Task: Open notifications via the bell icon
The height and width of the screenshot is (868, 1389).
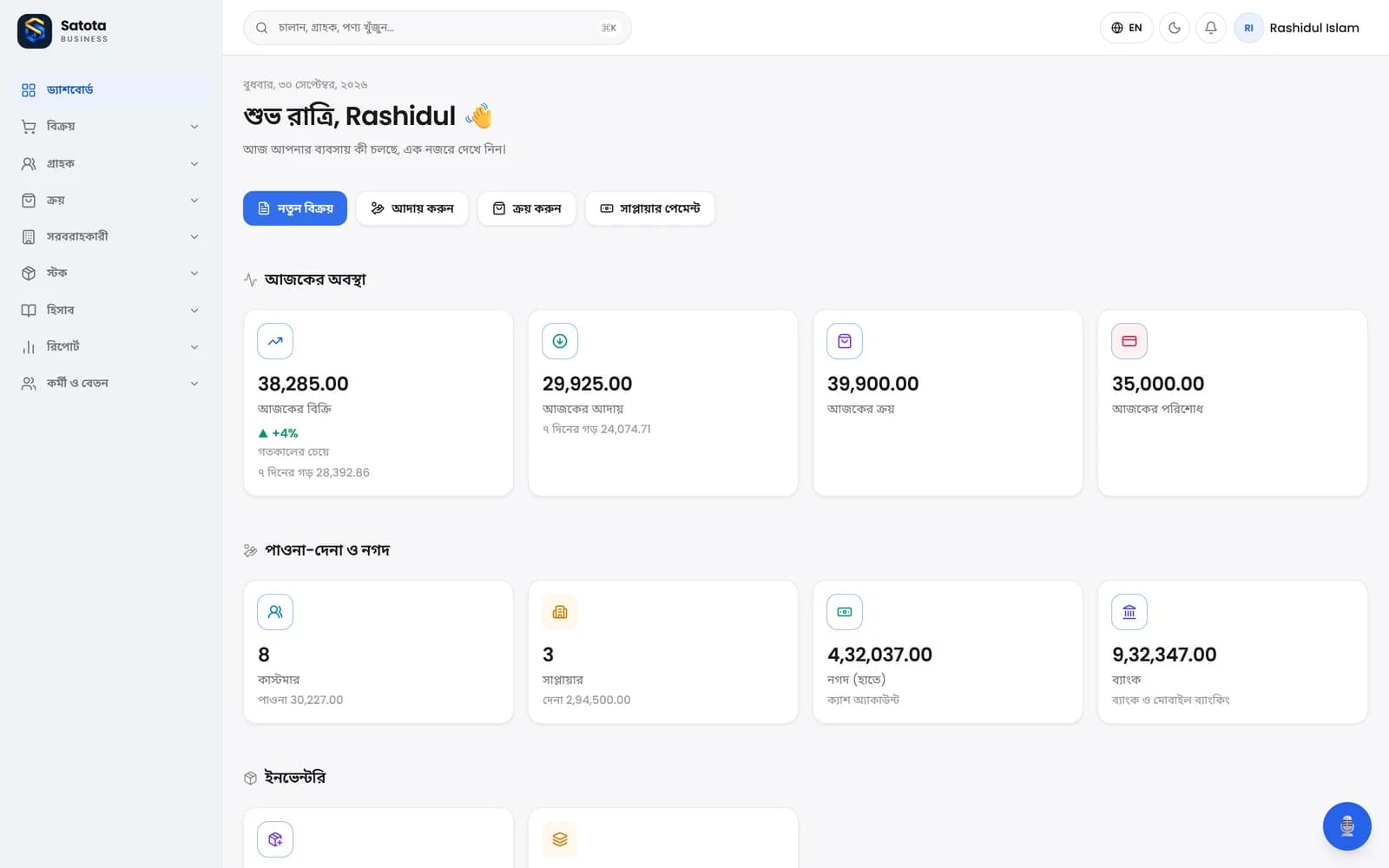Action: tap(1211, 28)
